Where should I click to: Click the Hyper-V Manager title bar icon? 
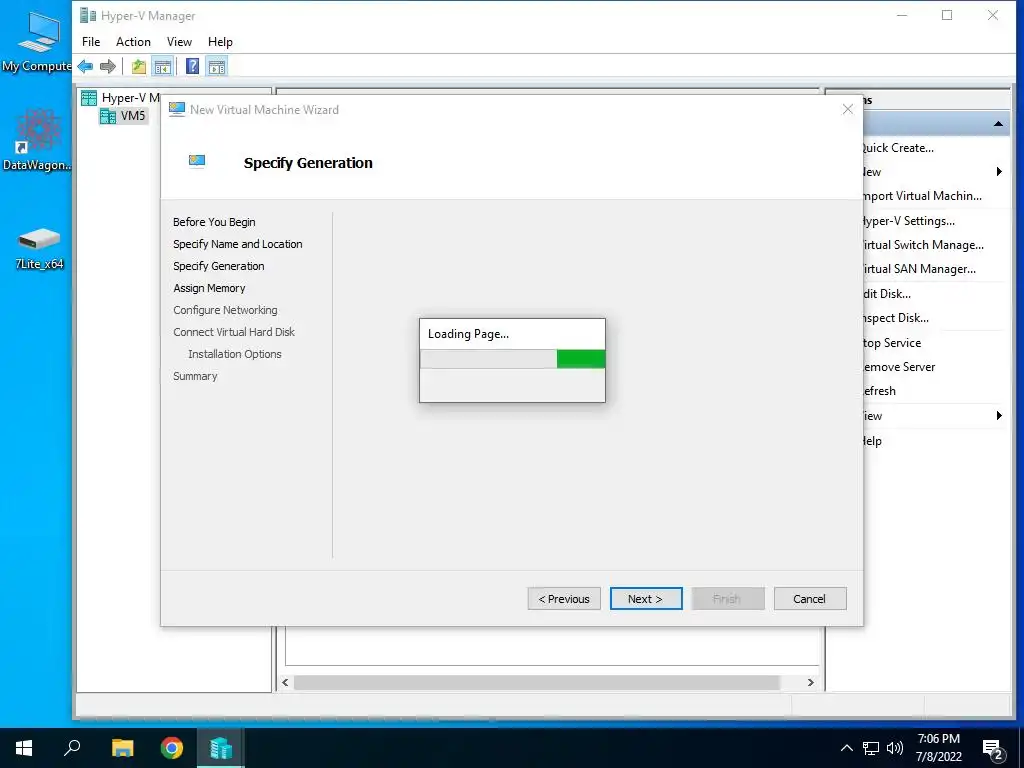(x=88, y=16)
